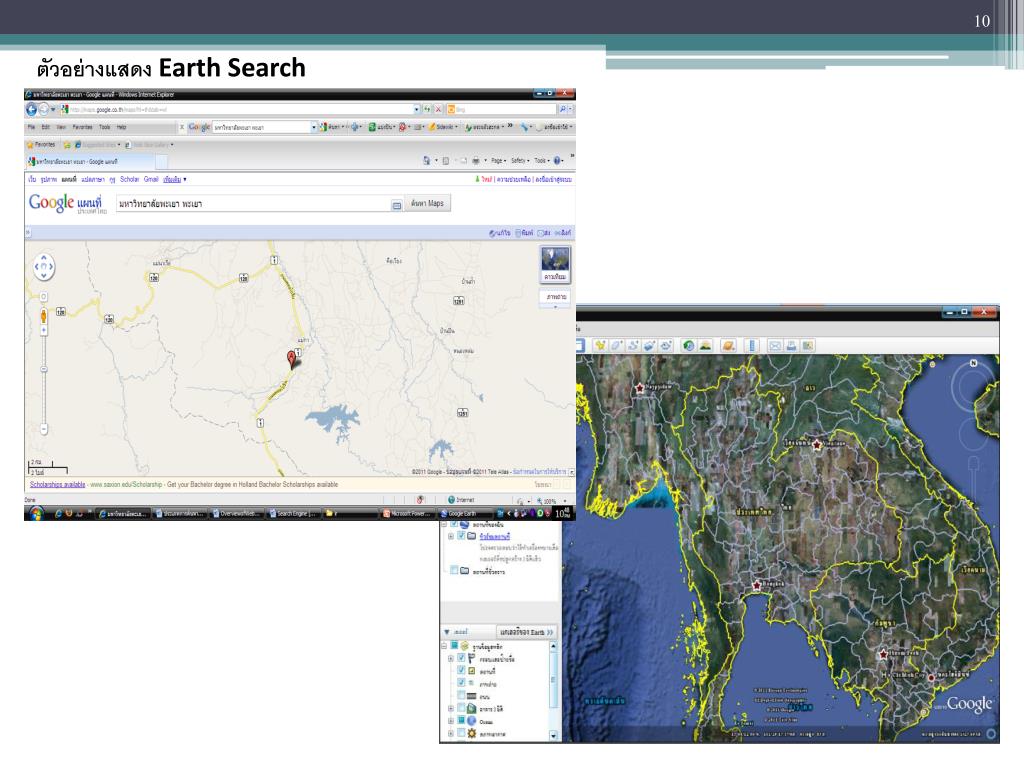The image size is (1024, 768).
Task: Switch planets with the Saturn icon in Google Earth
Action: [x=728, y=345]
